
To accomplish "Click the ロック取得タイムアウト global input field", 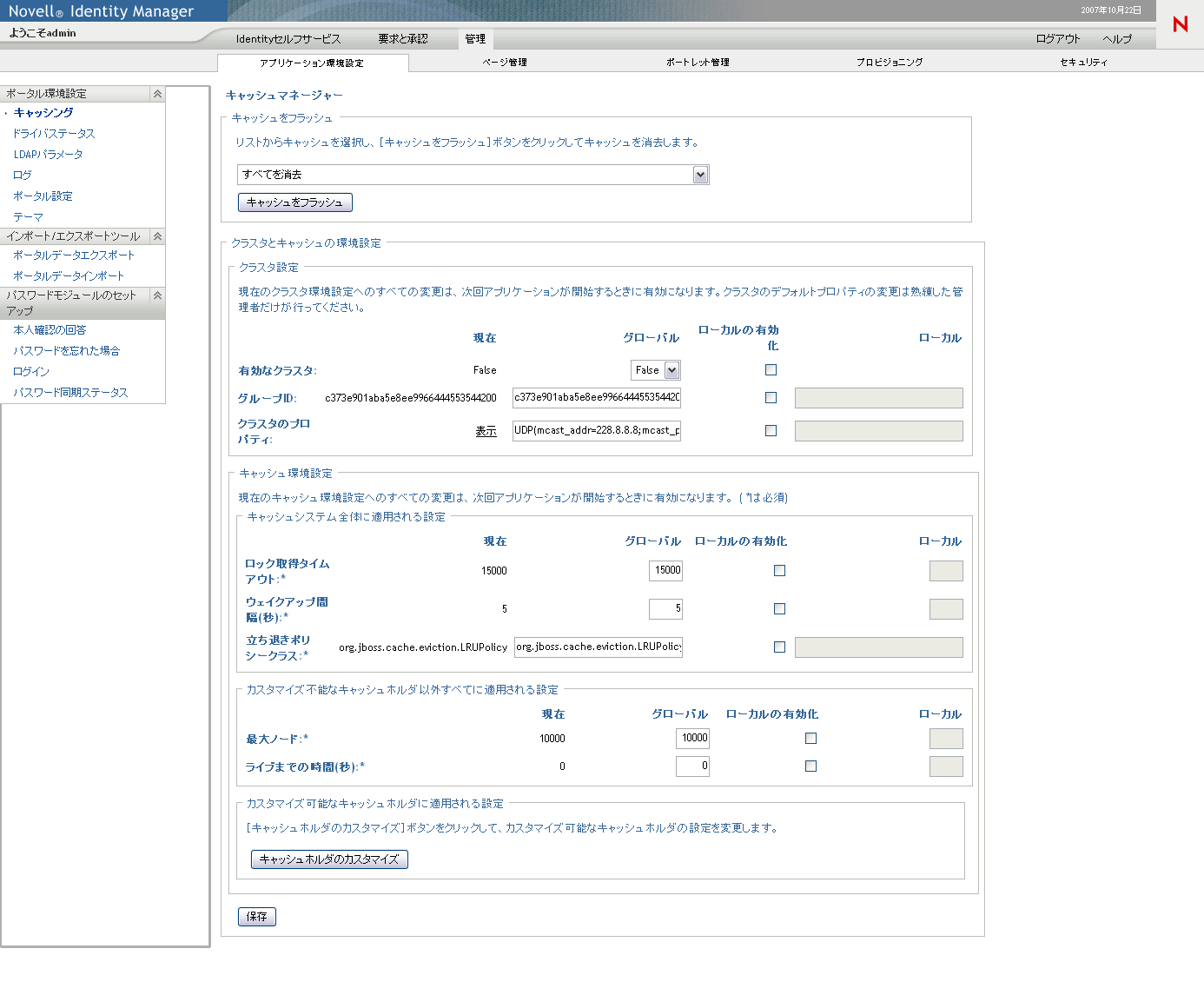I will tap(665, 571).
